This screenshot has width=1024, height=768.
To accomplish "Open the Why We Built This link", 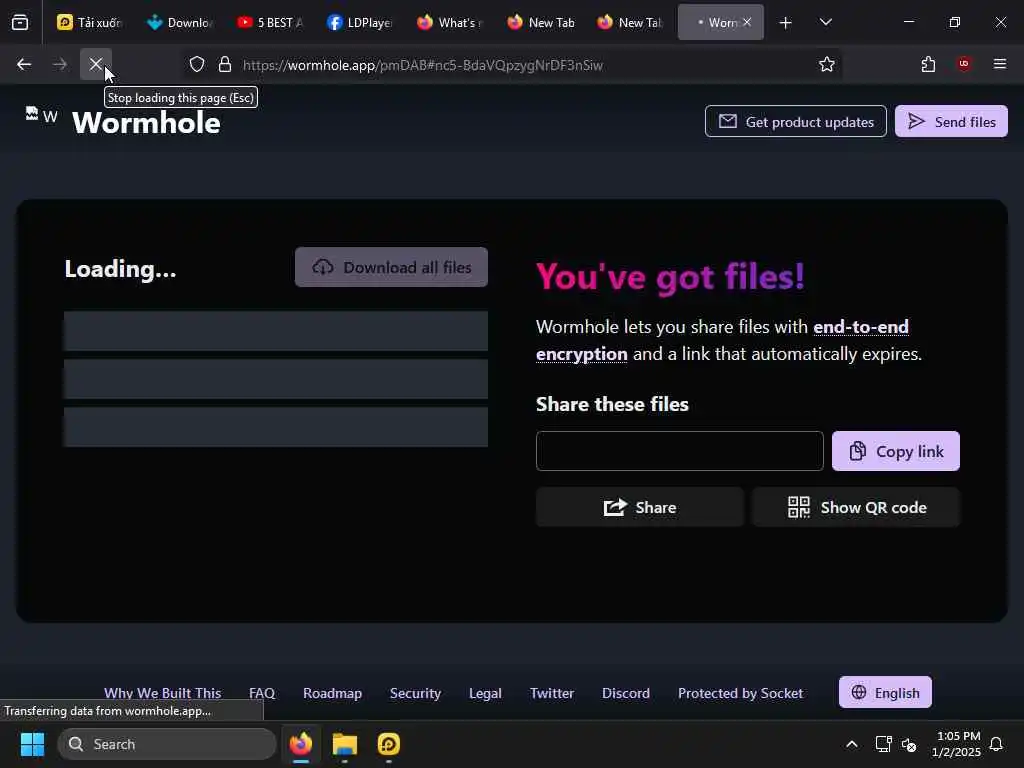I will [162, 693].
